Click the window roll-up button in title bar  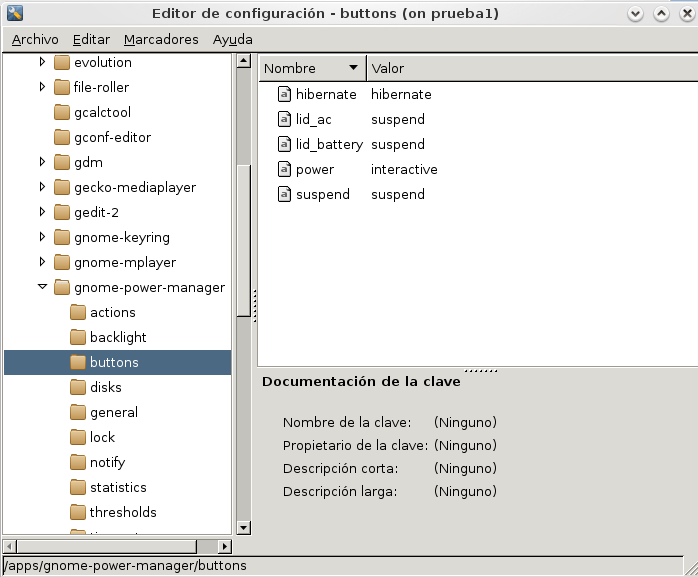tap(661, 14)
